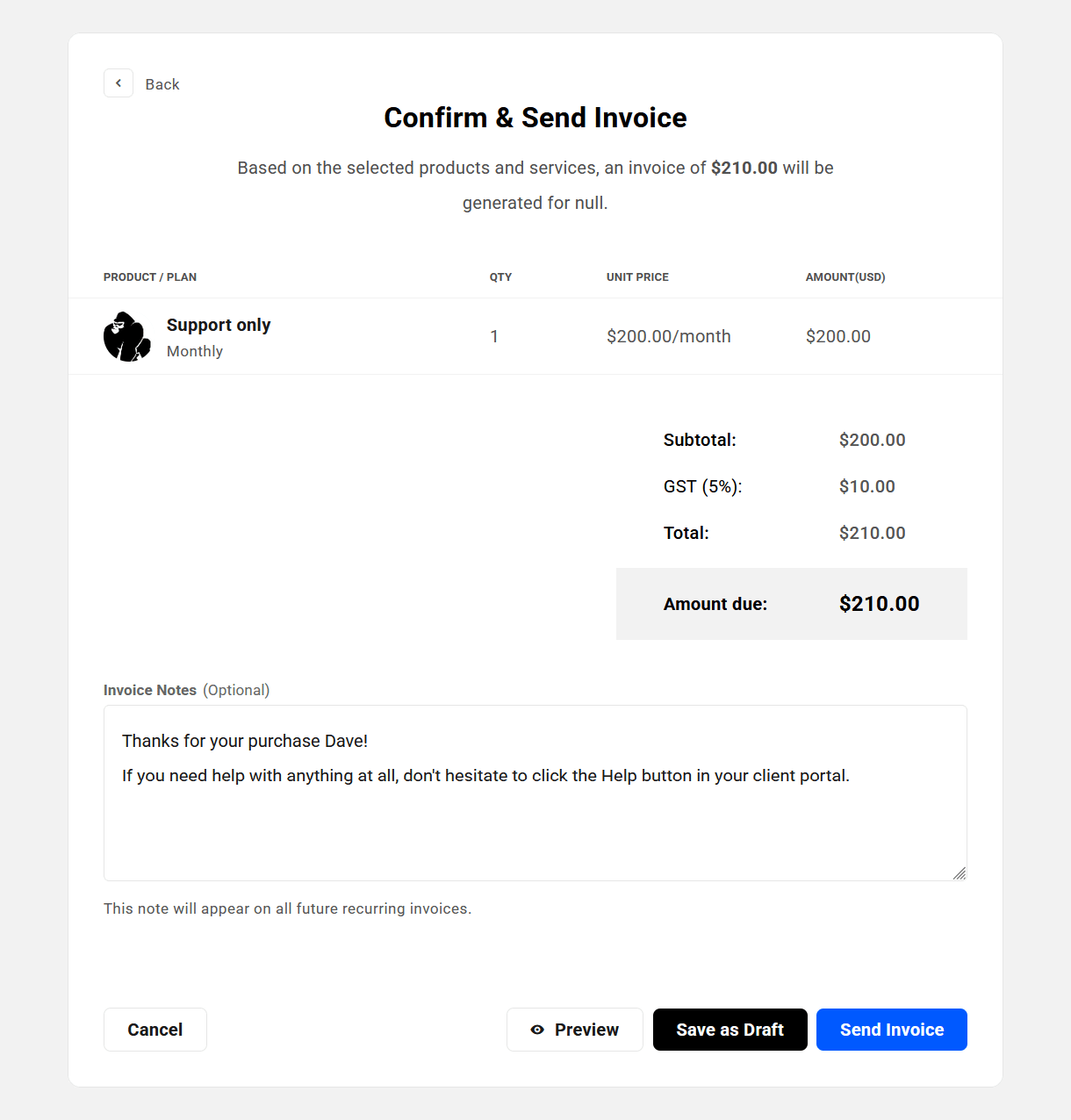Click the QTY column header
The width and height of the screenshot is (1071, 1120).
coord(500,277)
